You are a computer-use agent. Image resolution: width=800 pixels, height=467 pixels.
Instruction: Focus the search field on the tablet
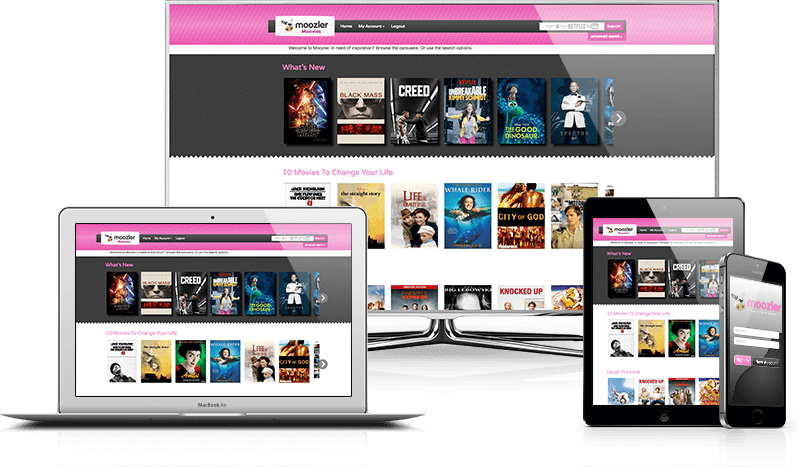click(699, 230)
